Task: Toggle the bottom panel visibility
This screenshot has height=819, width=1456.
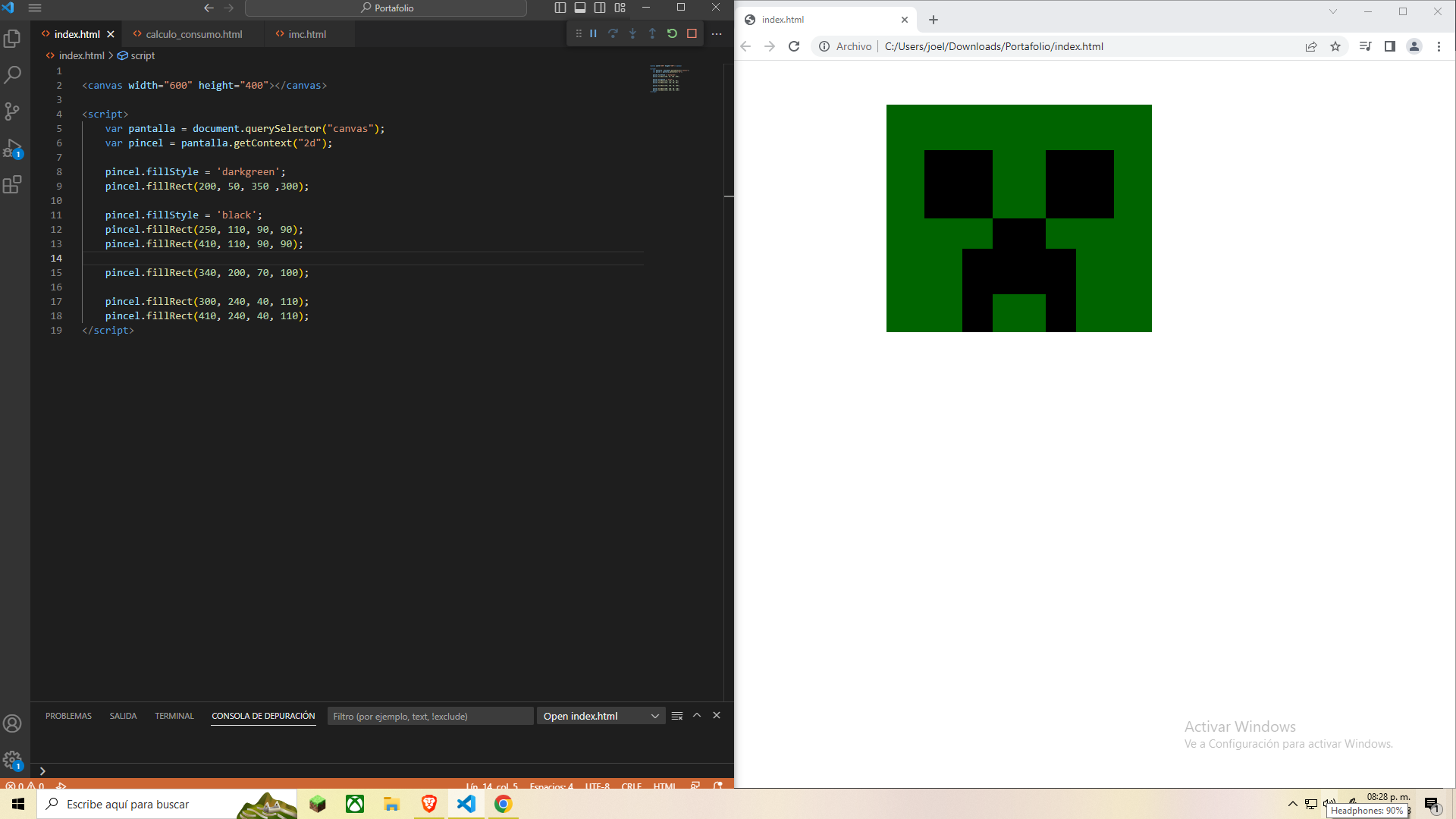Action: pyautogui.click(x=580, y=8)
